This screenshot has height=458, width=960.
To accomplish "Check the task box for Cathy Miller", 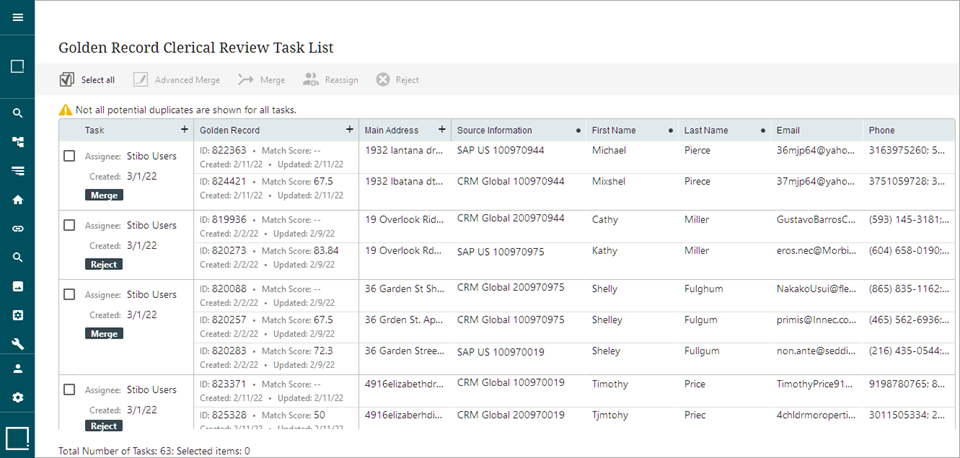I will click(69, 225).
